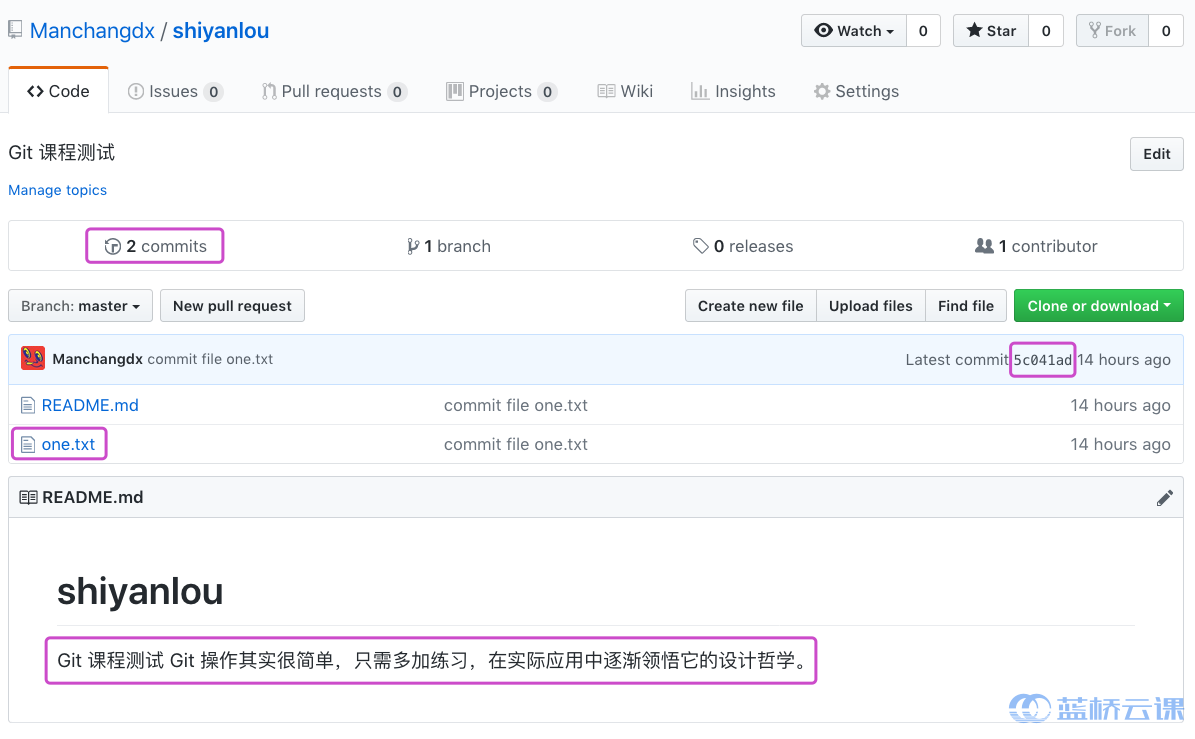The width and height of the screenshot is (1195, 739).
Task: Click the 14 hours ago timestamp on one.txt row
Action: tap(1120, 444)
